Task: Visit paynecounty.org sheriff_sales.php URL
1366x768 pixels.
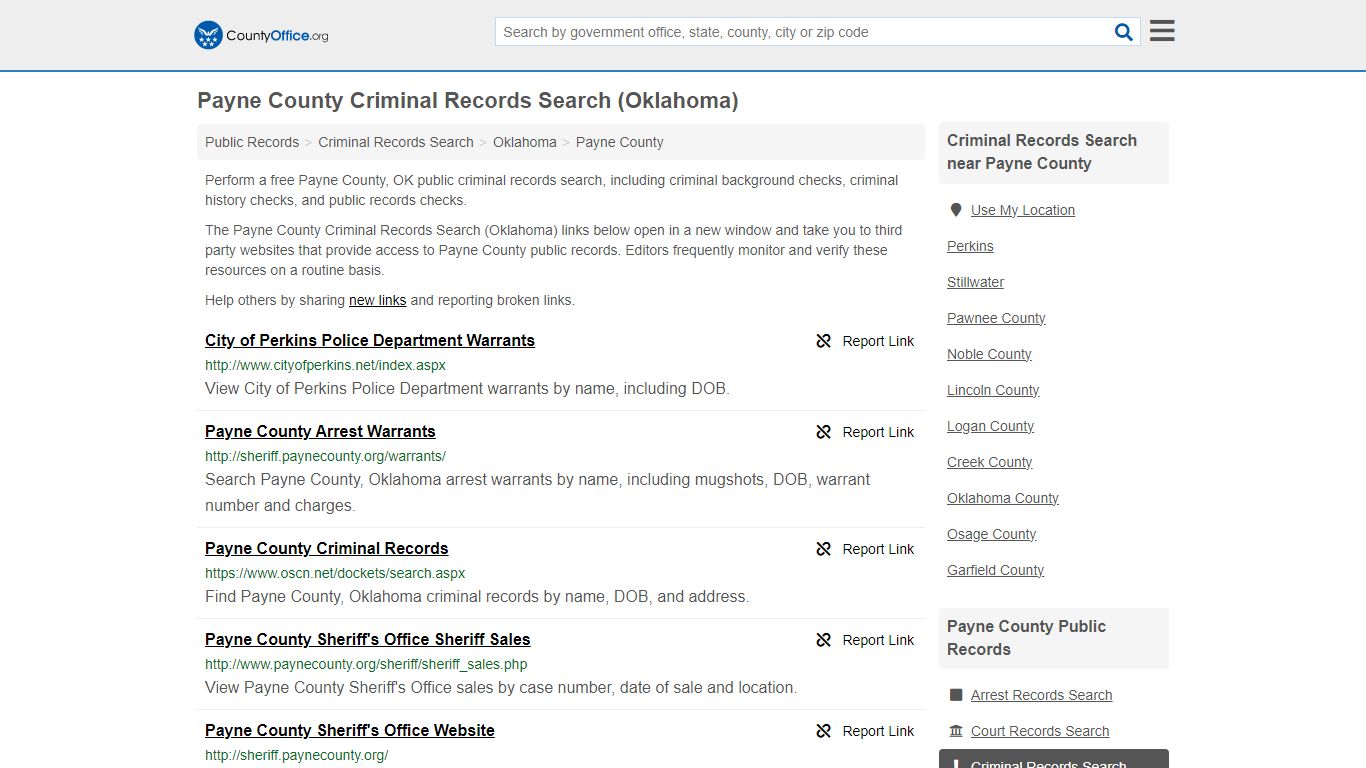Action: pyautogui.click(x=366, y=664)
